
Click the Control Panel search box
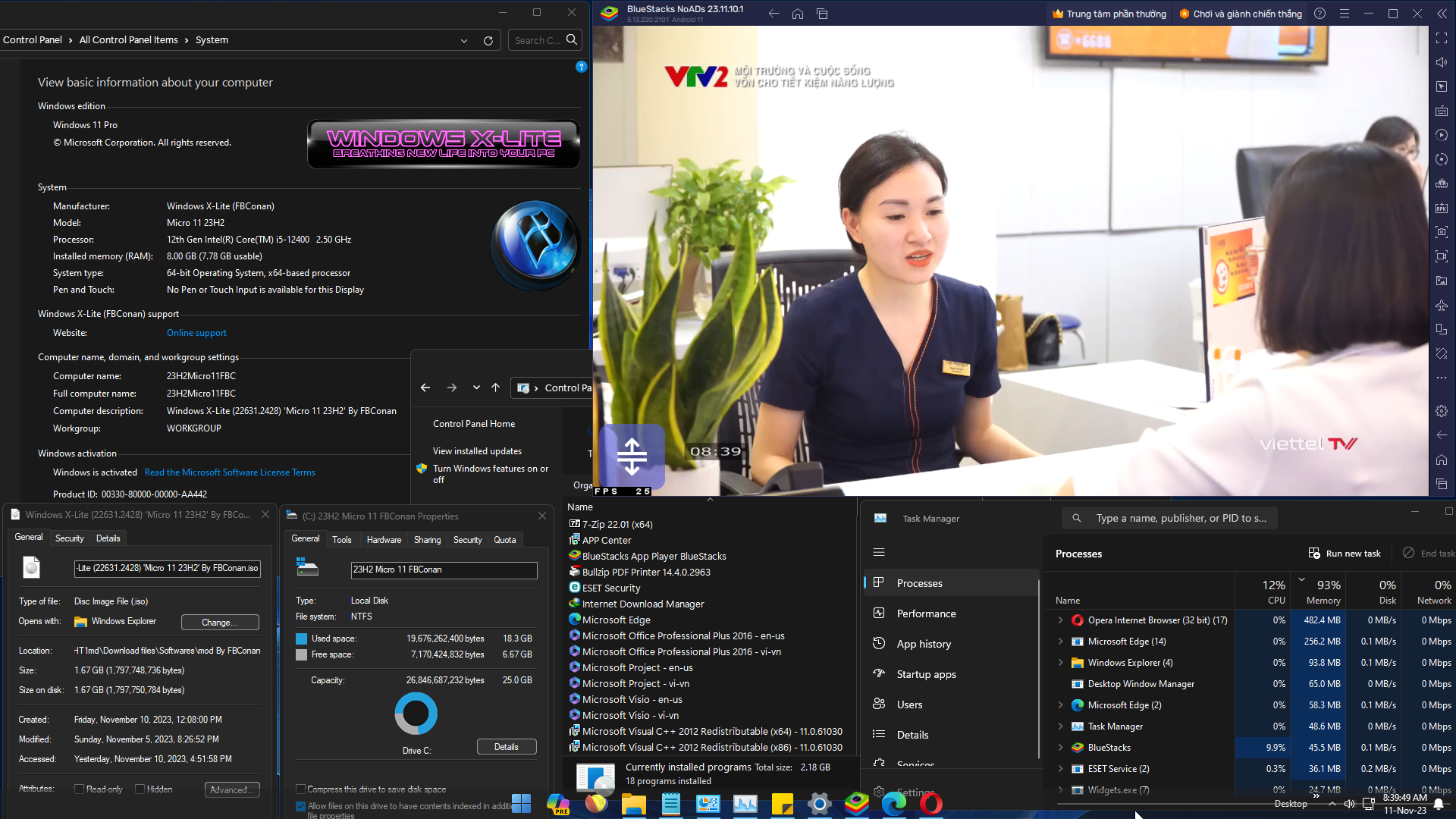(545, 40)
